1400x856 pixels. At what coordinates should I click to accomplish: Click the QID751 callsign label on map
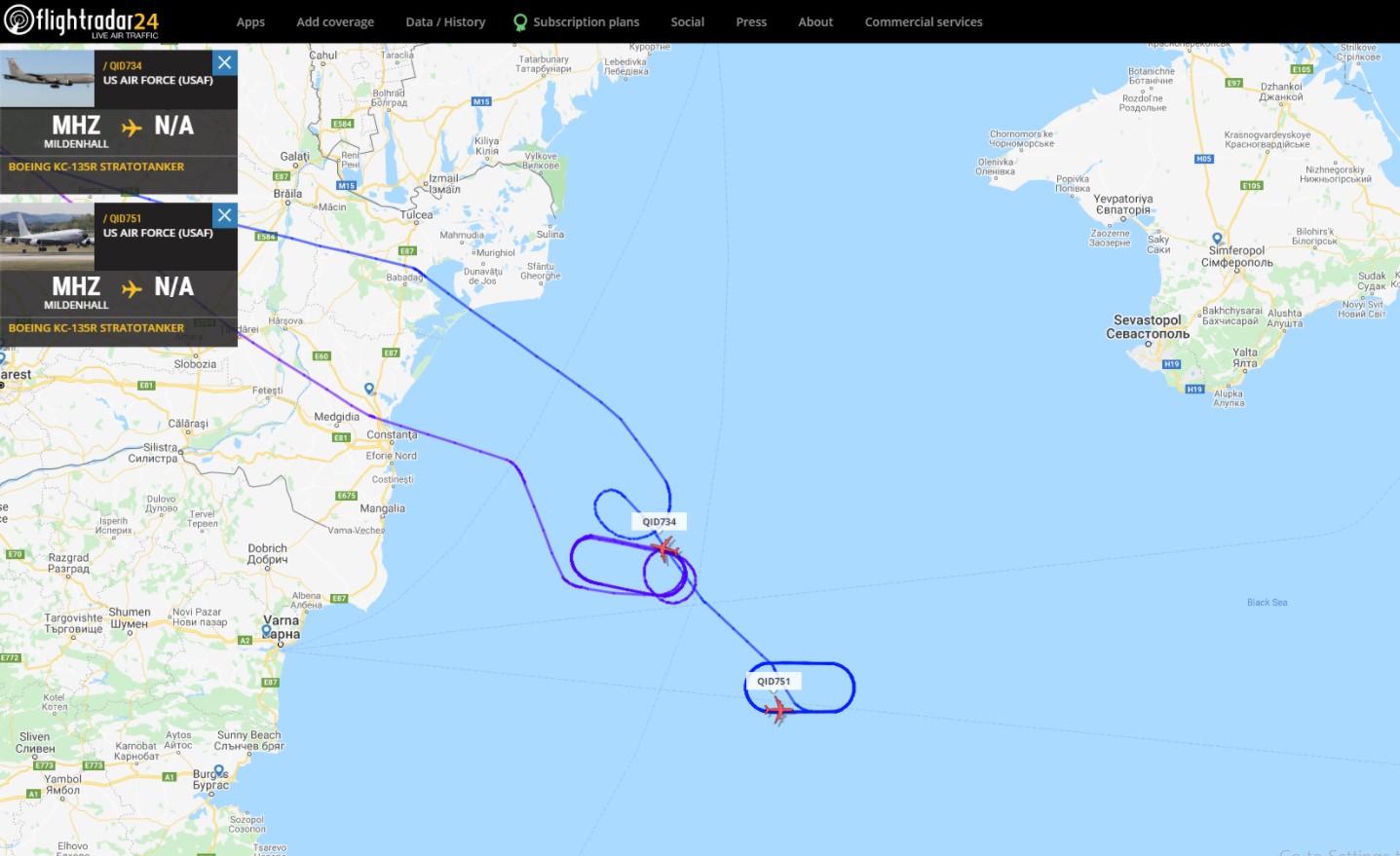[774, 682]
